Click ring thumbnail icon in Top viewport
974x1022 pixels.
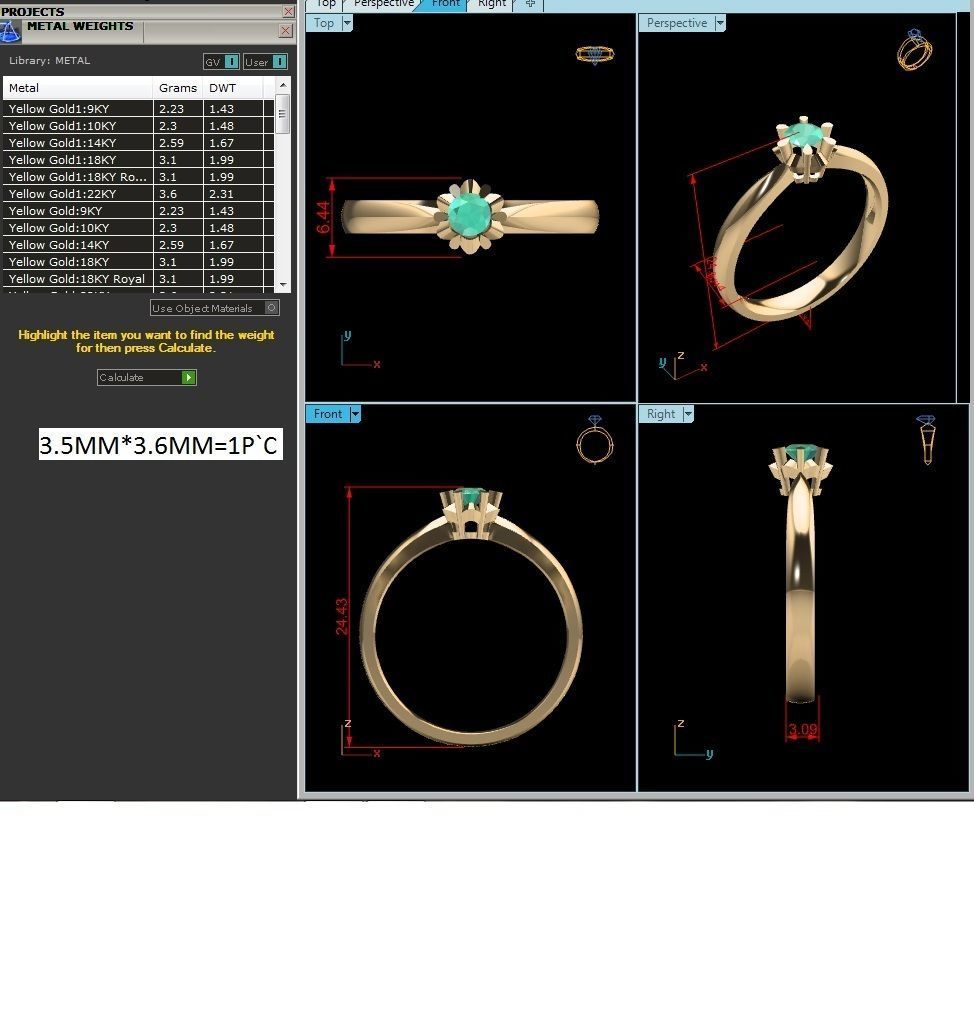pyautogui.click(x=595, y=54)
